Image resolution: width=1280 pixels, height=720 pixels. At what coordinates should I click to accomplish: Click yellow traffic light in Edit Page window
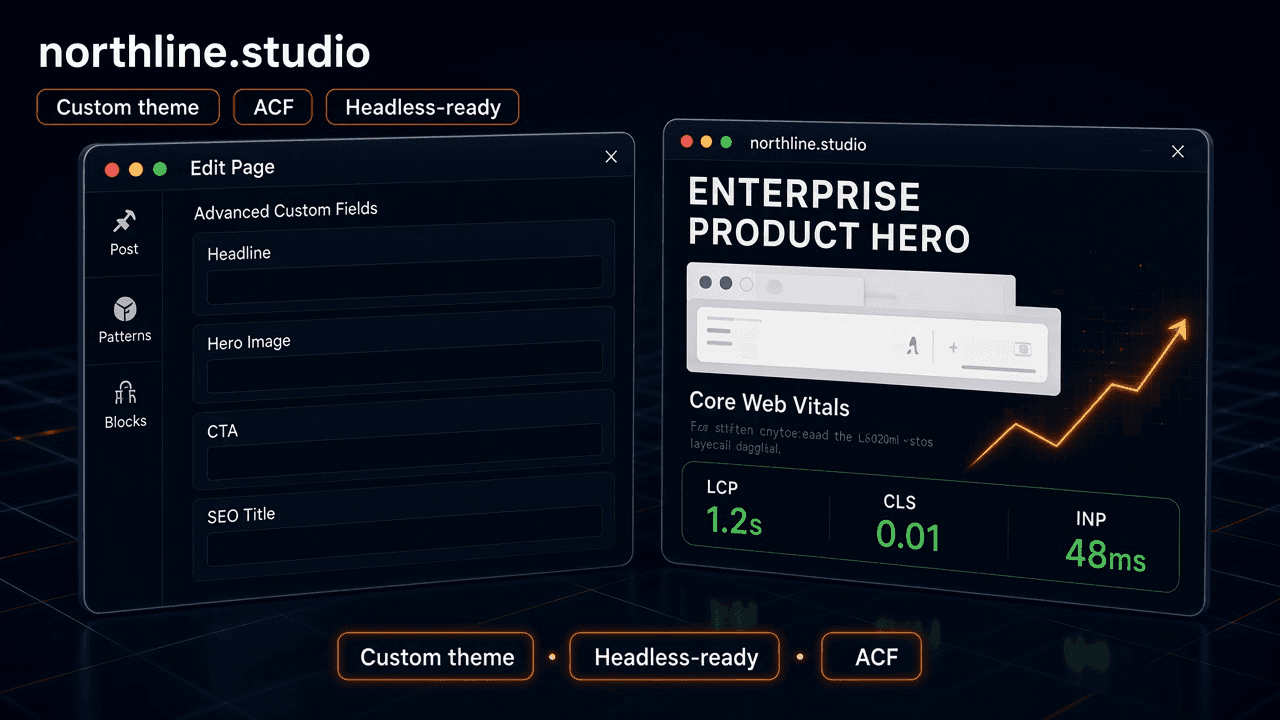(x=136, y=170)
